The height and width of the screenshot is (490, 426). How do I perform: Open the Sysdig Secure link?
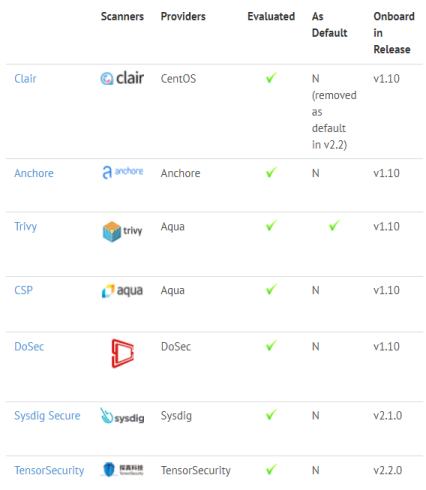pos(47,416)
